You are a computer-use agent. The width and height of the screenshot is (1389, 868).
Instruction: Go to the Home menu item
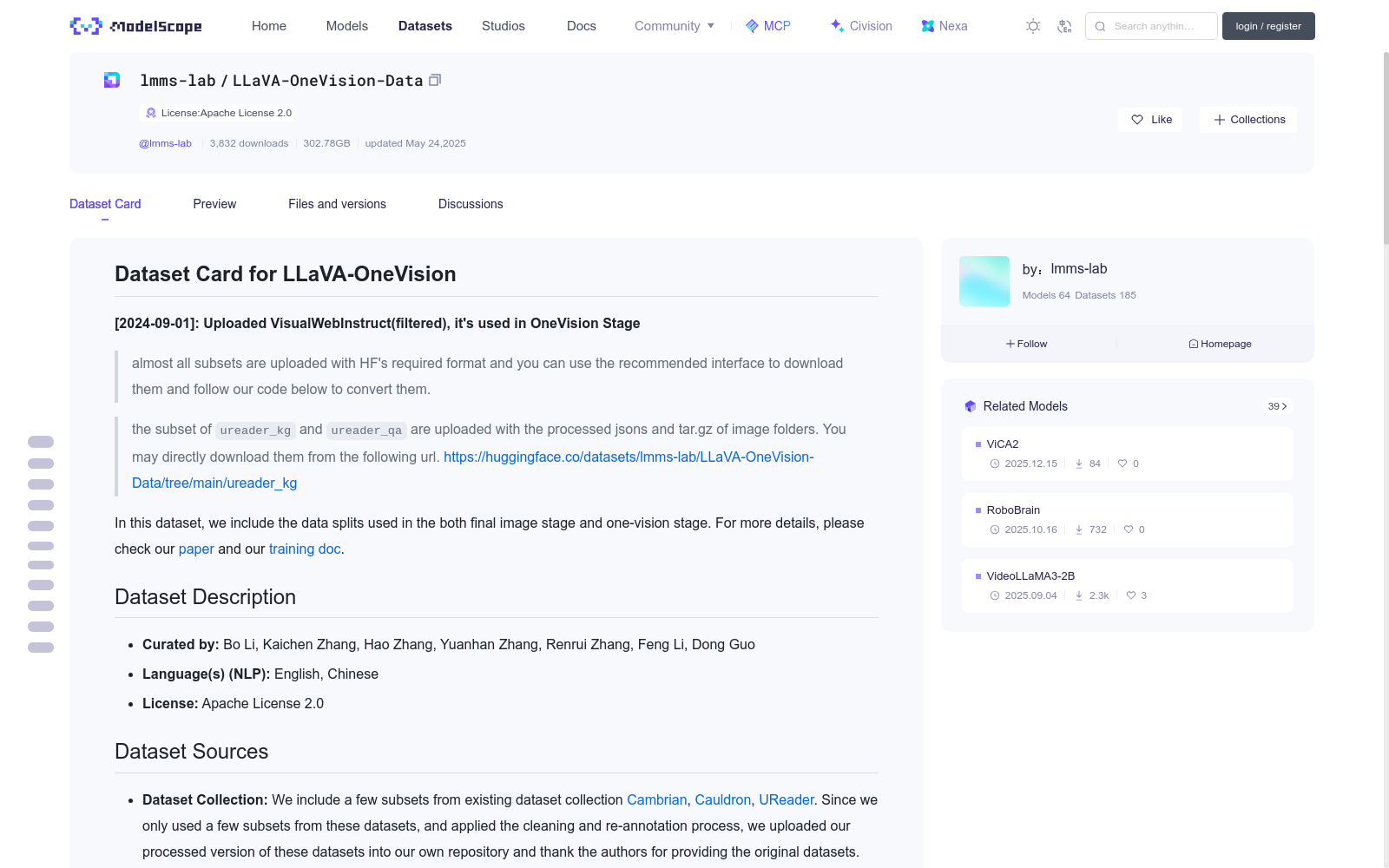tap(269, 26)
